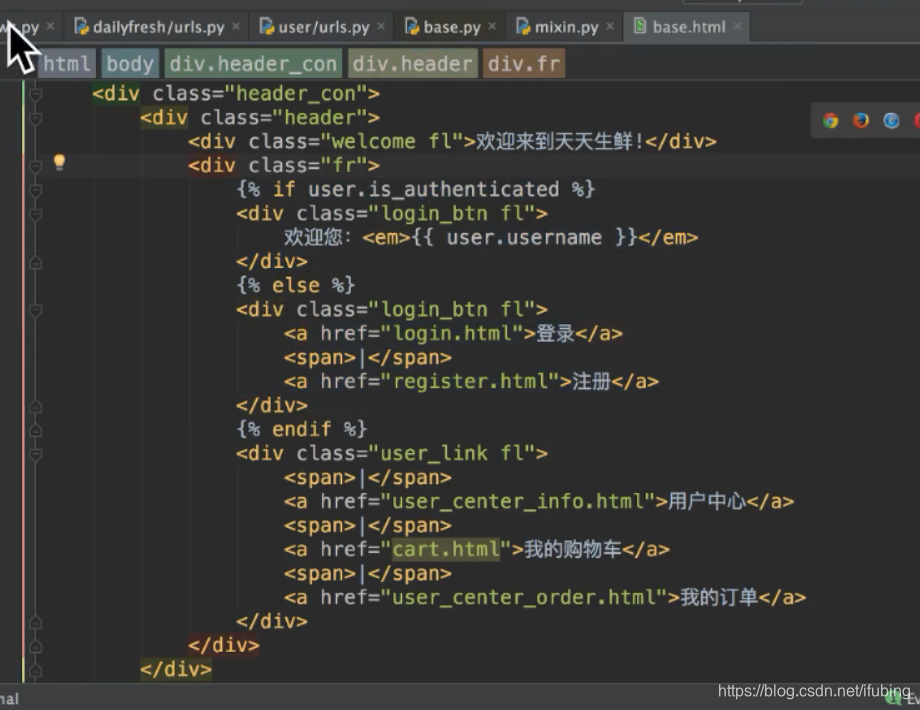
Task: Select the base.html editor tab
Action: coord(688,27)
